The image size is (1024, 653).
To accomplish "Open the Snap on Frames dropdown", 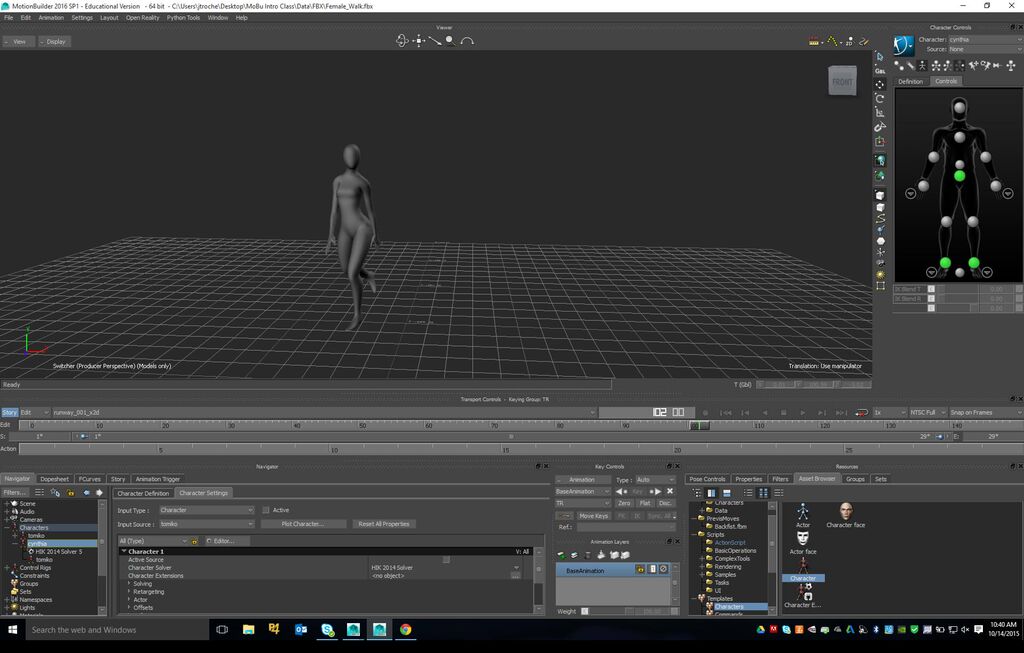I will click(985, 413).
